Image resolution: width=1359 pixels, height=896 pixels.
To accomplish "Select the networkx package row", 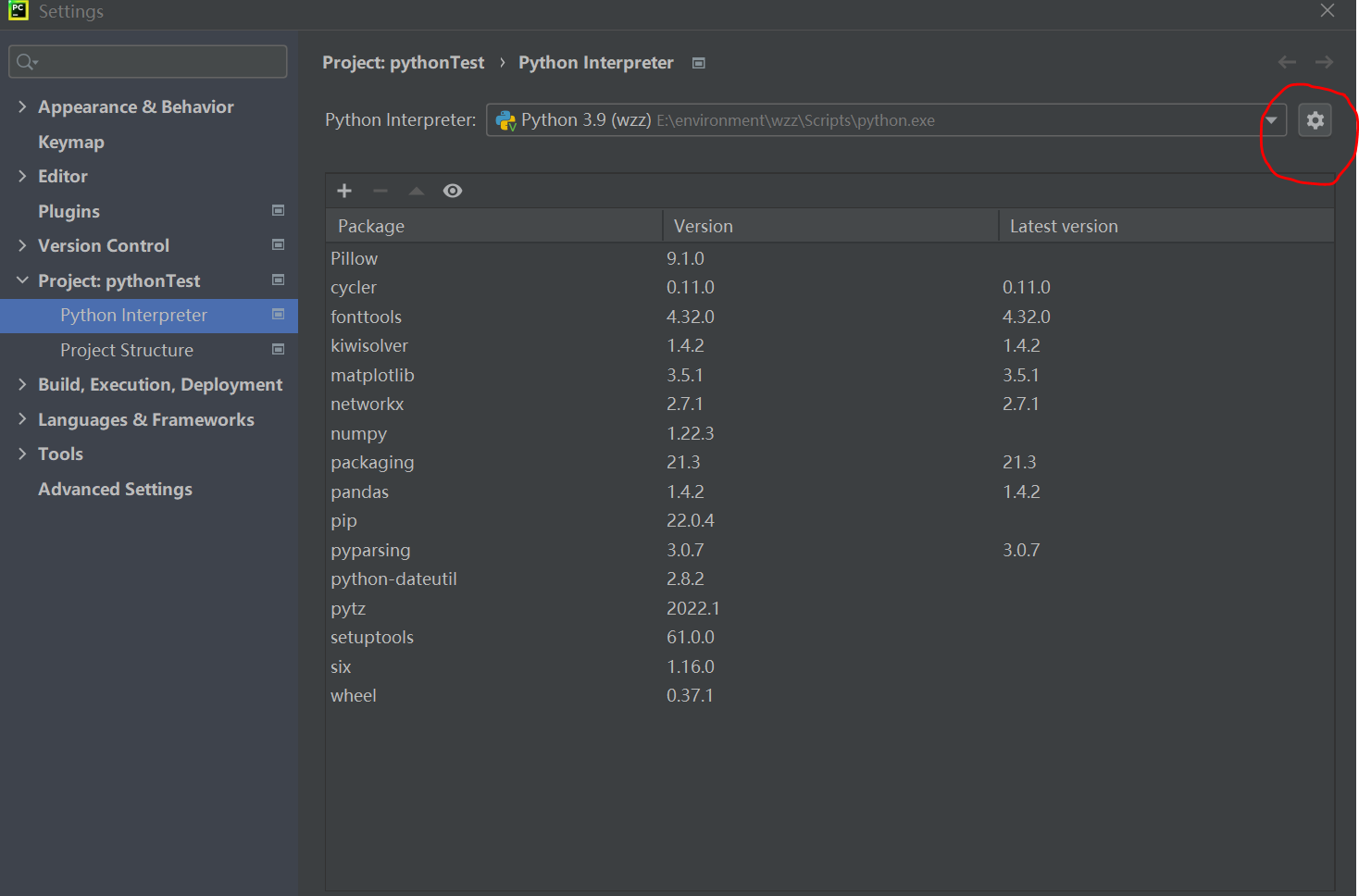I will tap(829, 404).
